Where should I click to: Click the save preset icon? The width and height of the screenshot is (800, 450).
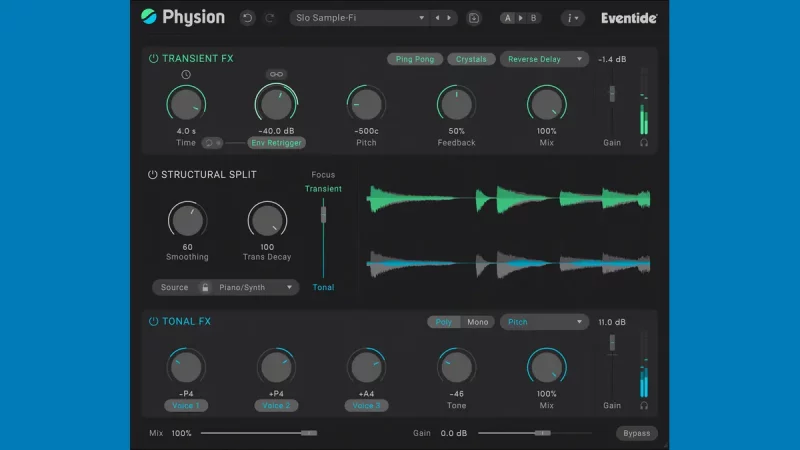click(x=474, y=18)
